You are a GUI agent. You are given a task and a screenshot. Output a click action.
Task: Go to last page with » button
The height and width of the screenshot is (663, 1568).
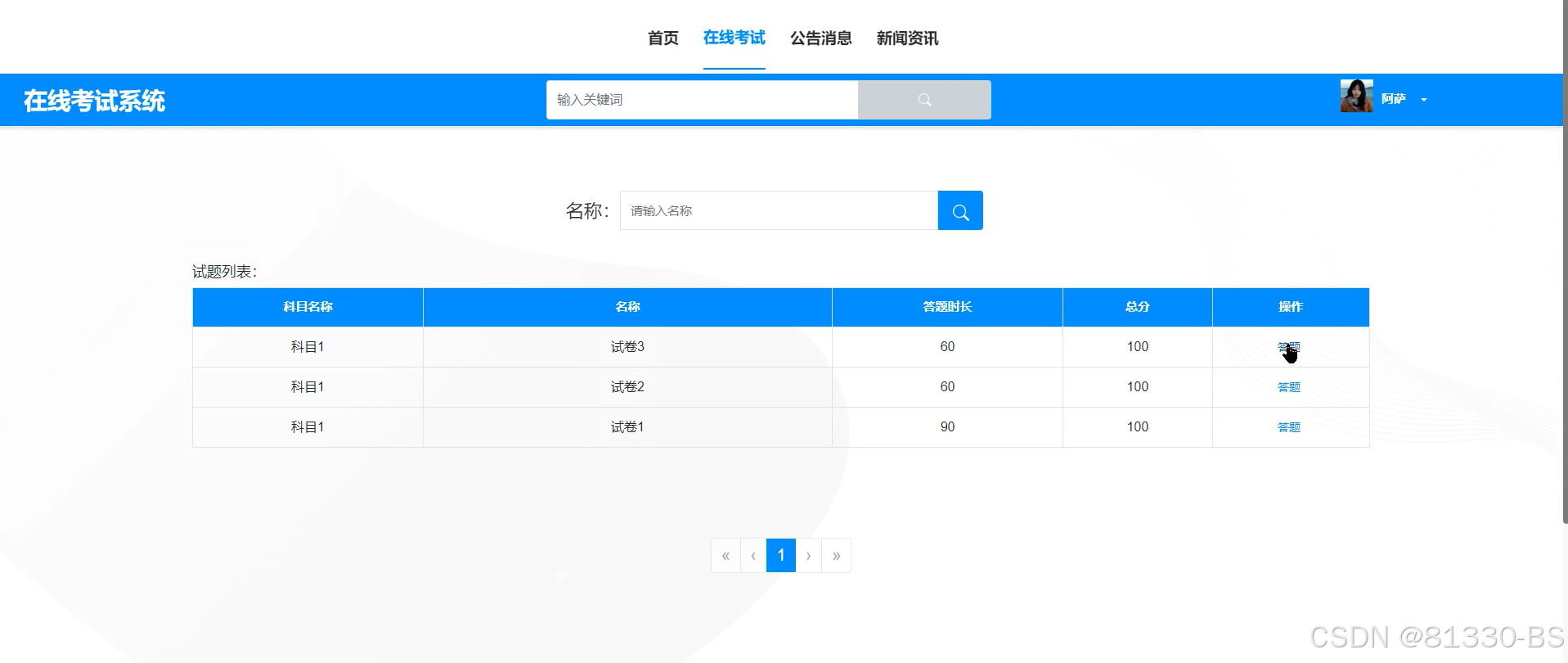837,556
